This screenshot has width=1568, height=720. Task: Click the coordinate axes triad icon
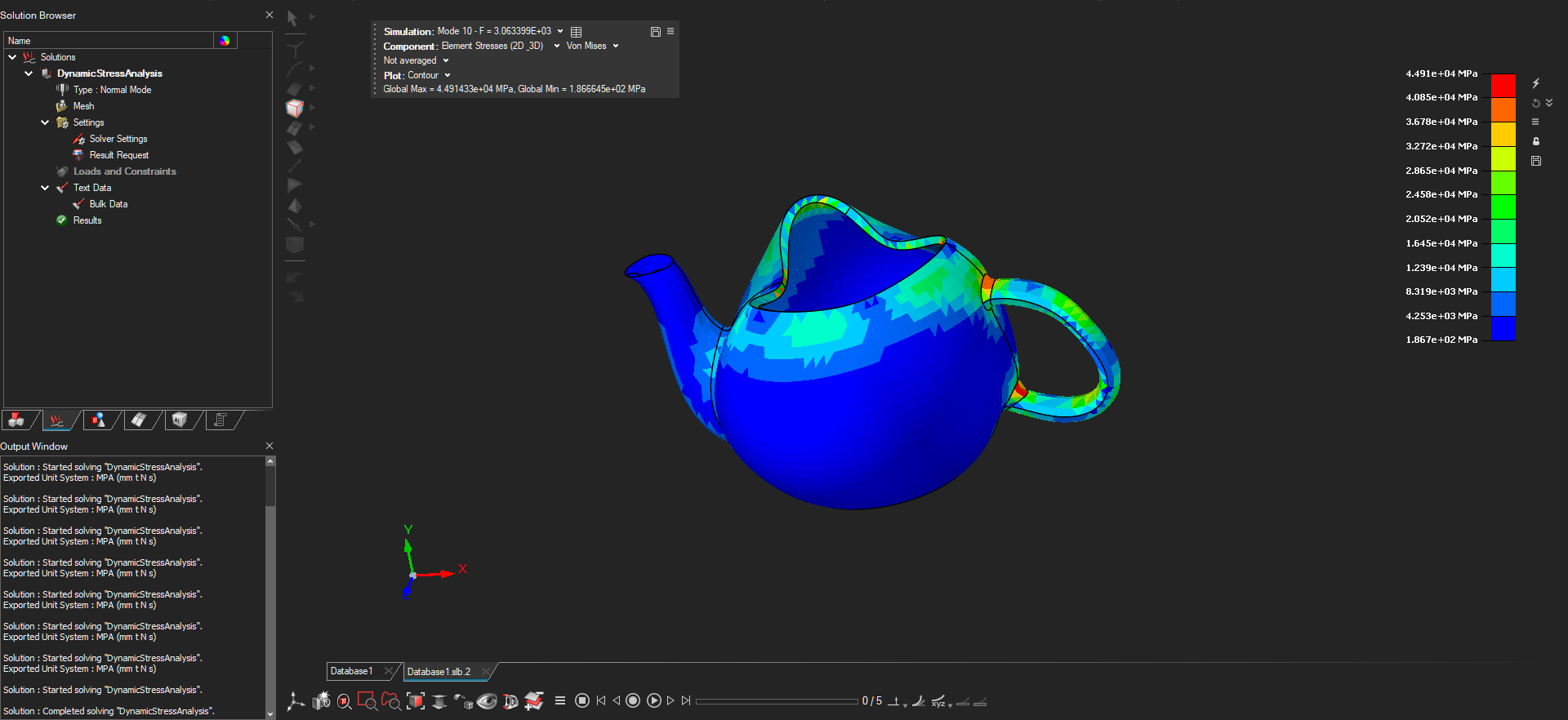(296, 700)
